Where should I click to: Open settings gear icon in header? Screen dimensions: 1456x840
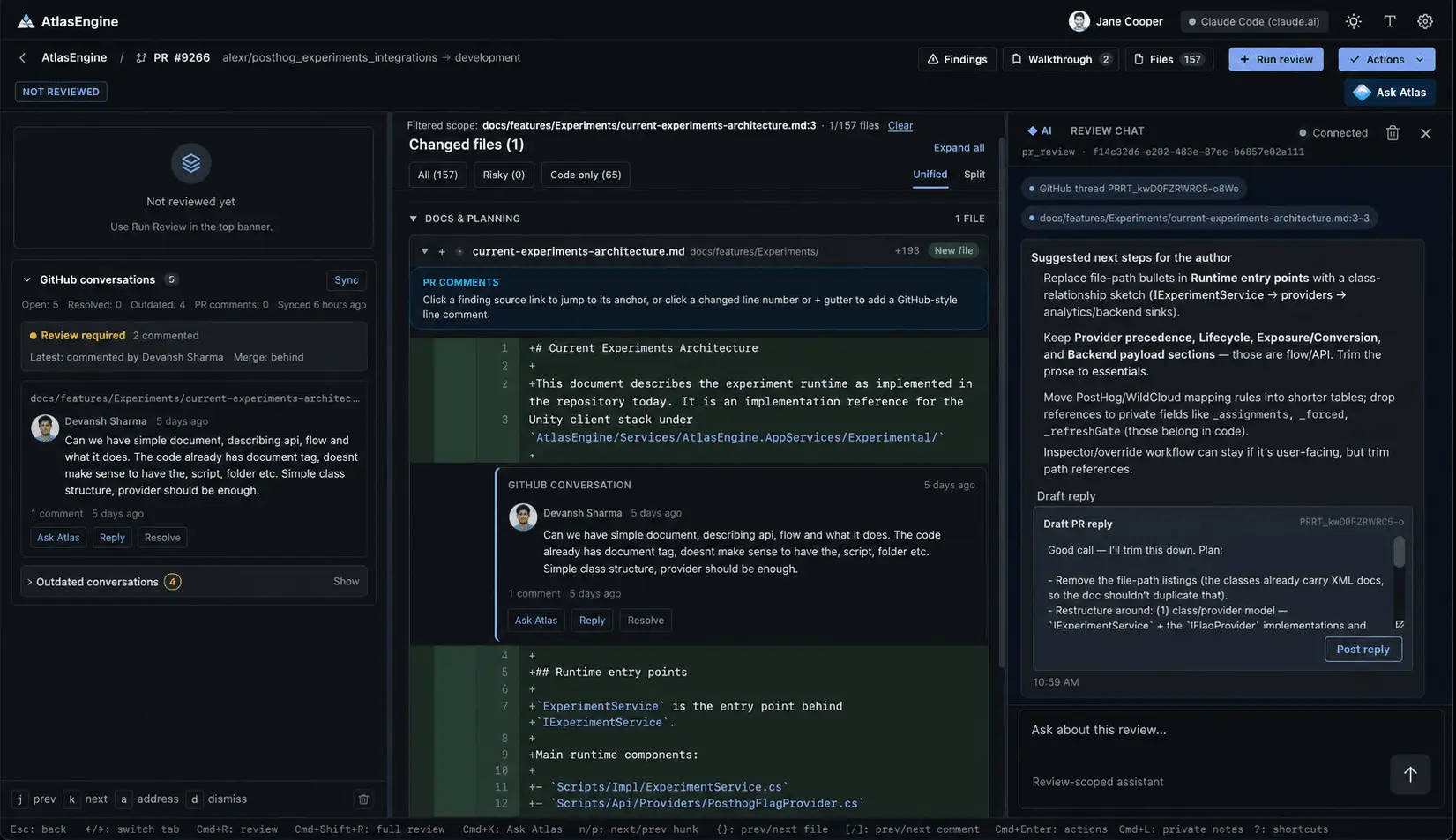1425,21
